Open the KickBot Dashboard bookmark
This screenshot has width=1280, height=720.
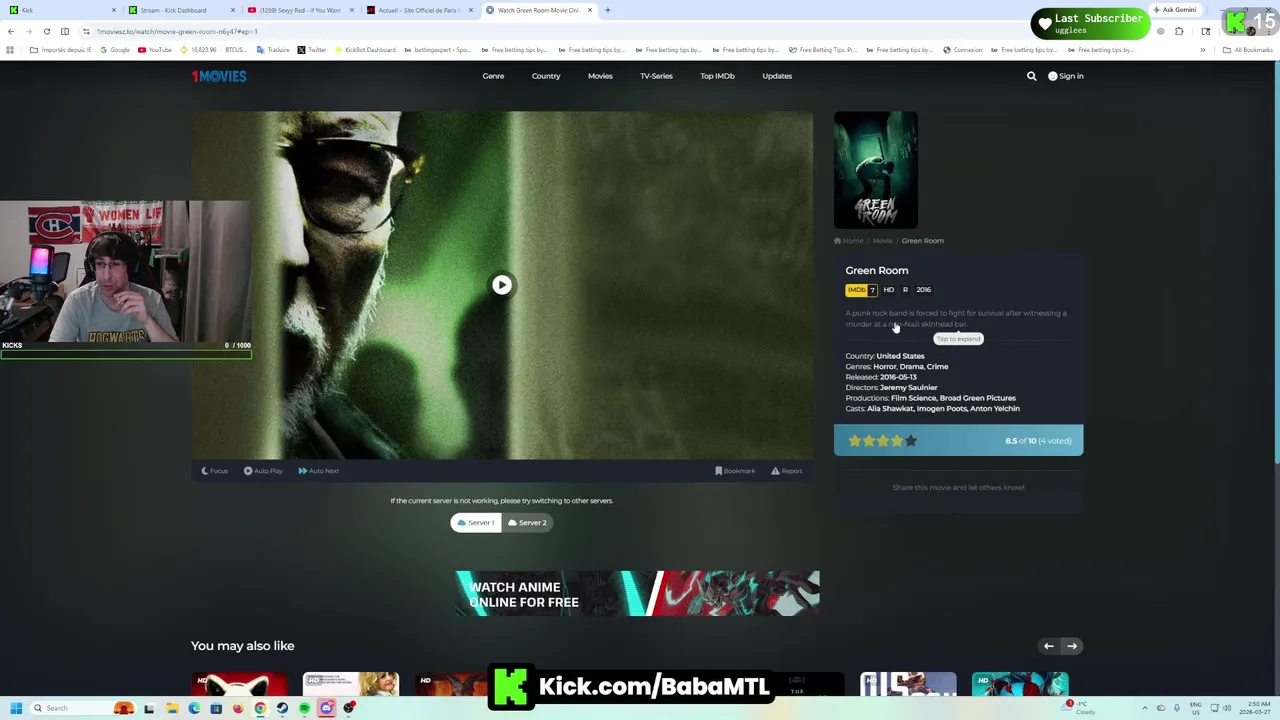pos(365,50)
